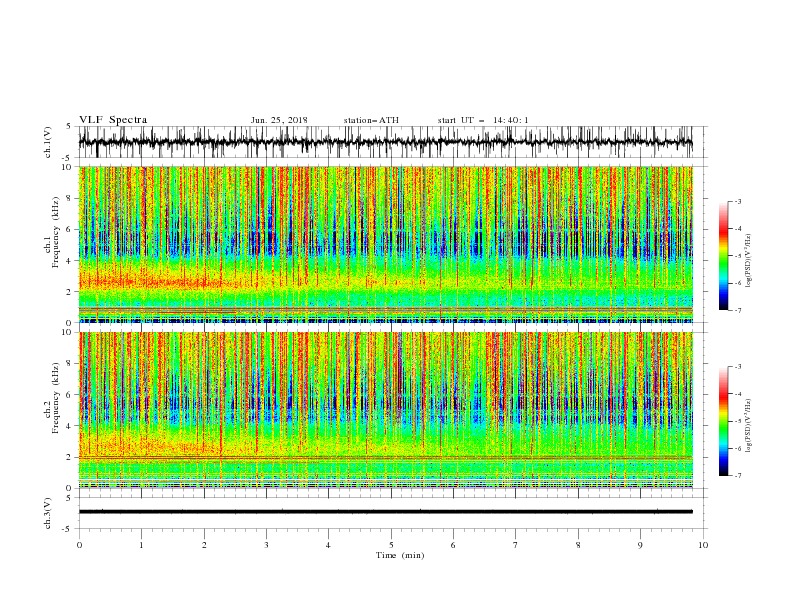The height and width of the screenshot is (612, 792).
Task: Click the "6" kHz tick of ch.1 frequency axis
Action: [70, 229]
